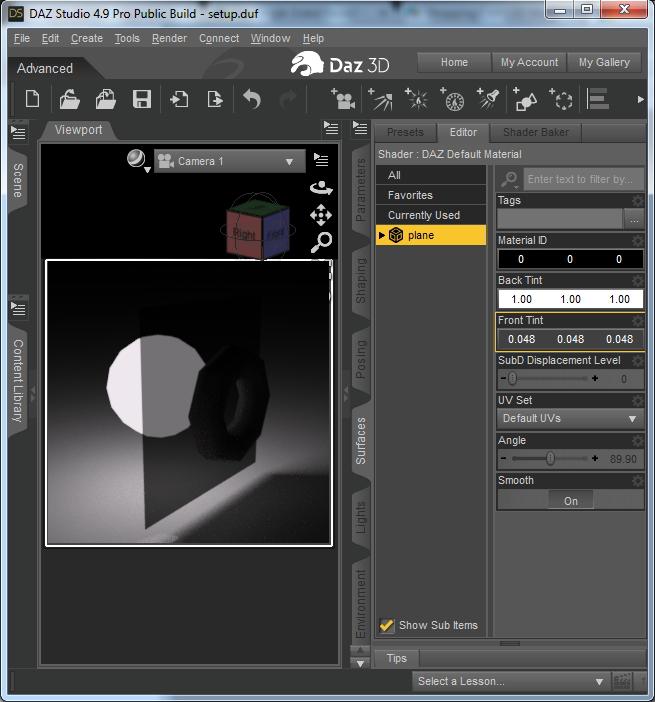The image size is (655, 702).
Task: Save the scene with the floppy disk icon
Action: 141,99
